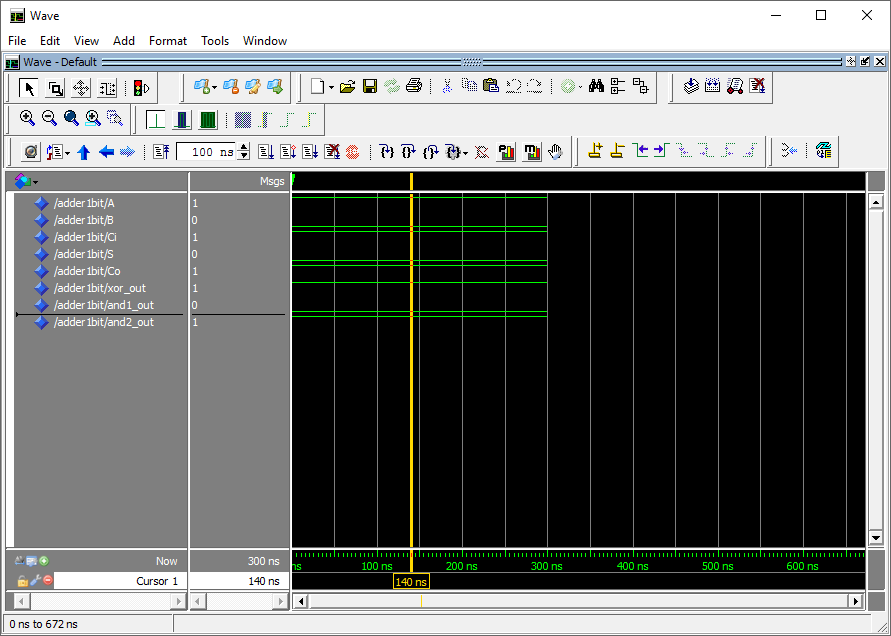The height and width of the screenshot is (636, 891).
Task: Select signal /adder1bit/Ci
Action: coord(85,237)
